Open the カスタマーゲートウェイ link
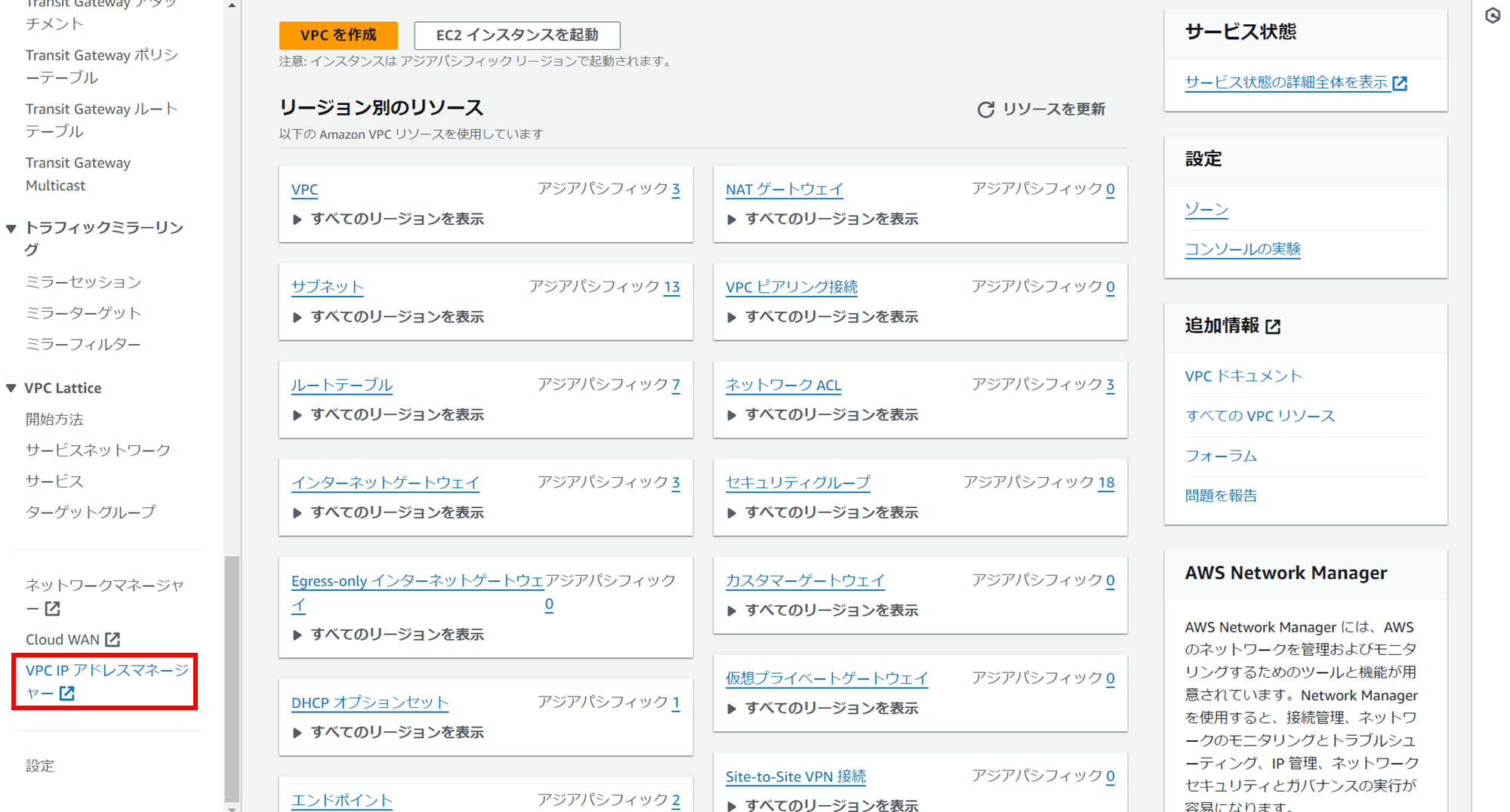Image resolution: width=1510 pixels, height=812 pixels. (805, 580)
